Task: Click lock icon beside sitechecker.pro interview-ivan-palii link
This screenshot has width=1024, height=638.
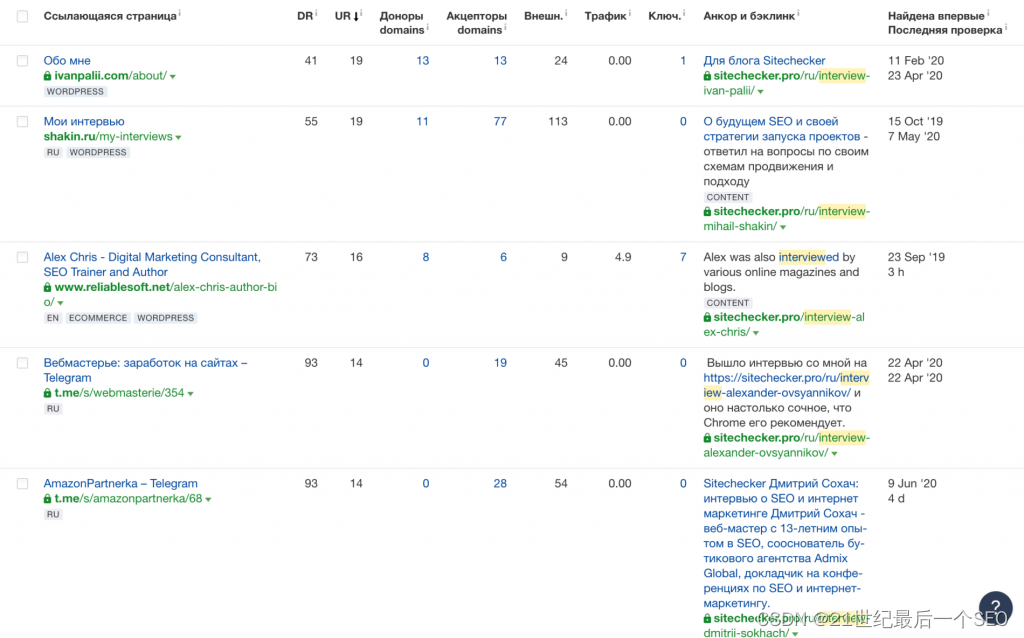Action: (x=707, y=76)
